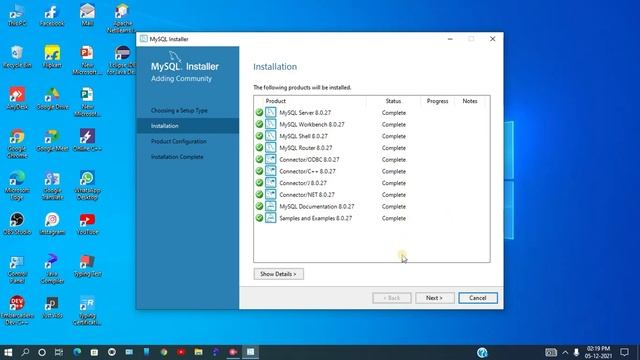Open the Action Center notifications icon
Image resolution: width=640 pixels, height=360 pixels.
624,352
